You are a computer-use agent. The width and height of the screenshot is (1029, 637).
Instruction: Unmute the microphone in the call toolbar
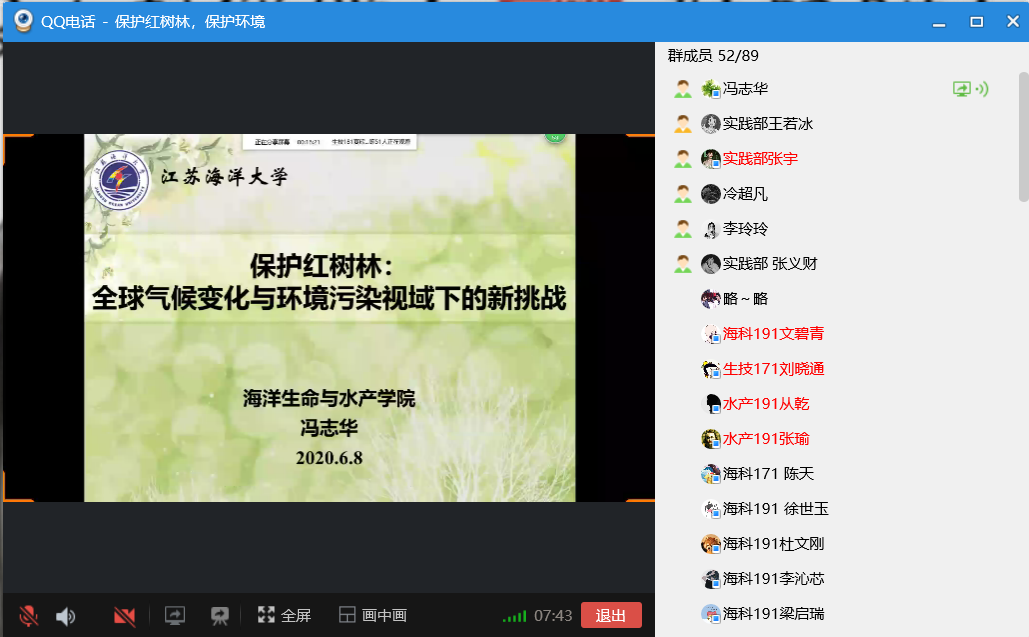[29, 616]
